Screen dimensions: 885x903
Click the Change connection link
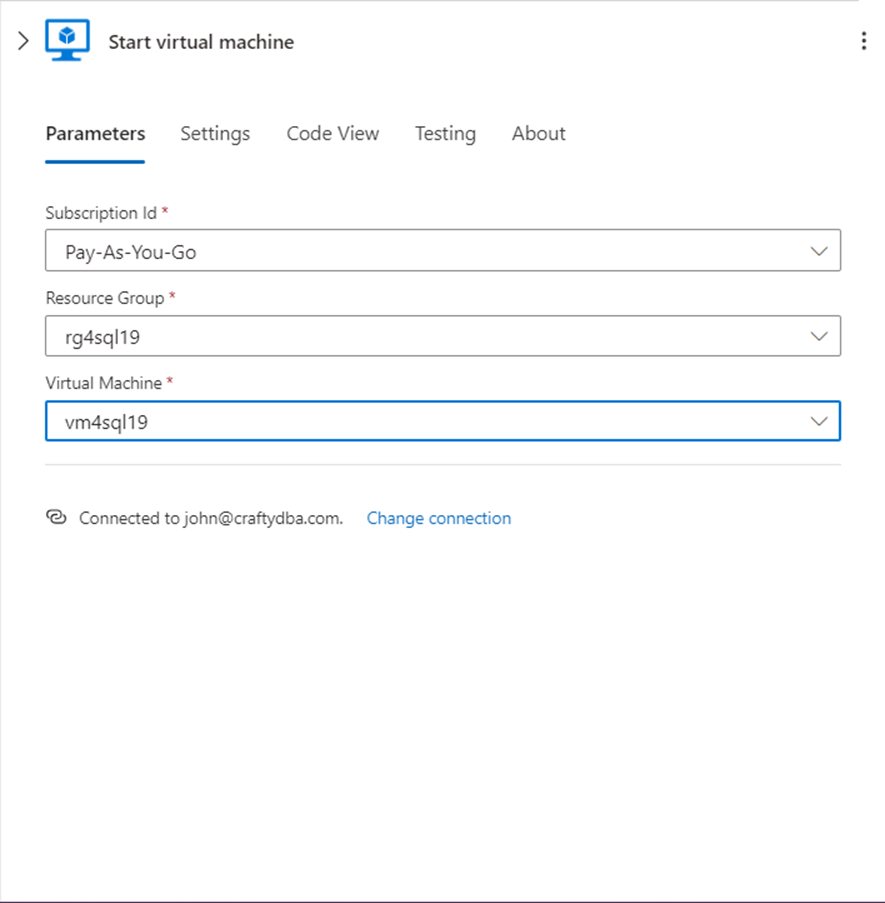point(439,518)
